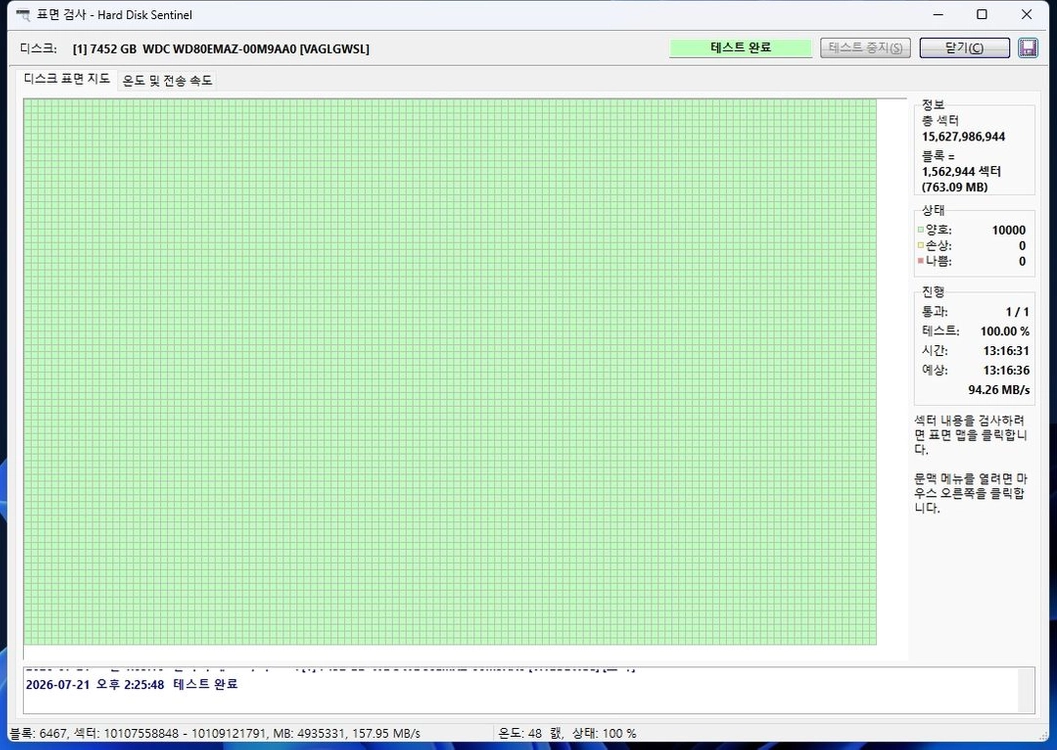Viewport: 1057px width, 750px height.
Task: Click the 테스트 완료 status indicator
Action: 740,48
